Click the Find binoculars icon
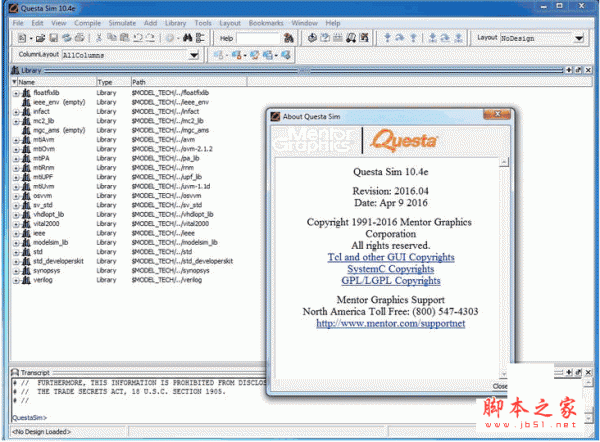Image resolution: width=600 pixels, height=442 pixels. [x=187, y=38]
